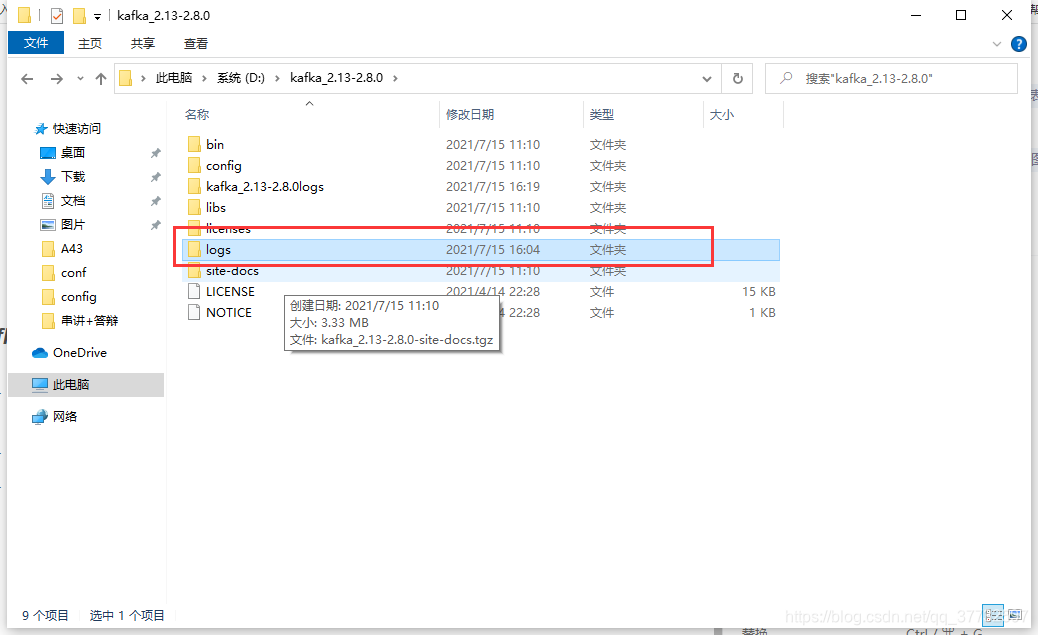Image resolution: width=1038 pixels, height=635 pixels.
Task: Click the 2021/7/15 16:04 date of logs
Action: tap(493, 250)
